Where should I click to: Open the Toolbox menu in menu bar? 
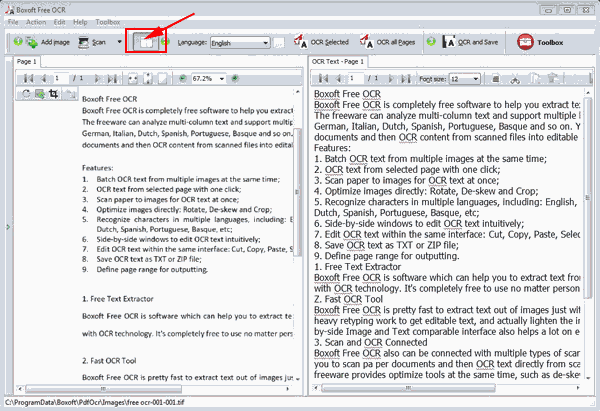point(108,22)
